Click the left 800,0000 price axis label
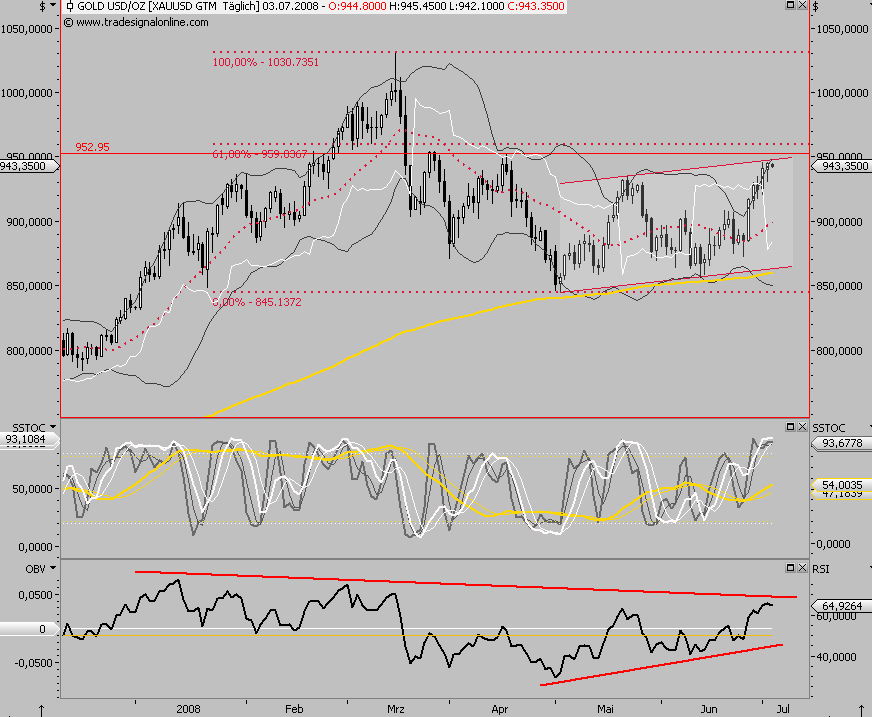Screen dimensions: 872x717 (x=29, y=351)
